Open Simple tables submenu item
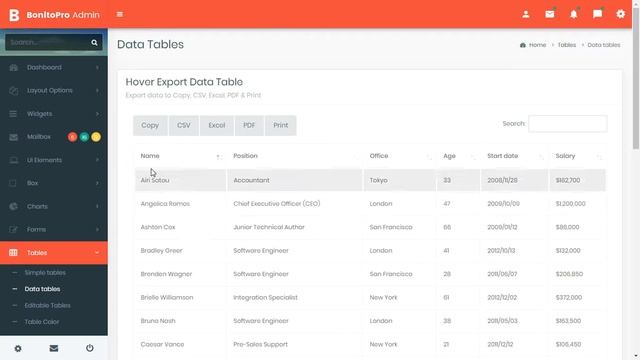Viewport: 640px width, 360px height. 45,272
